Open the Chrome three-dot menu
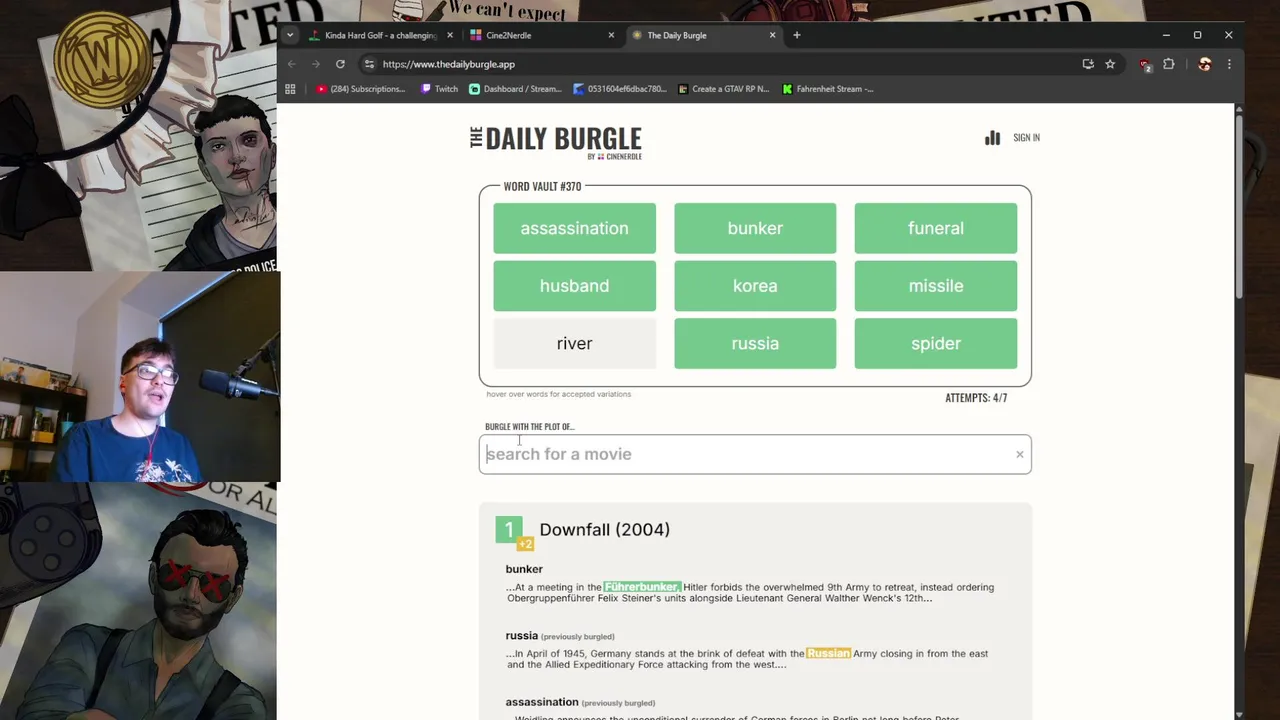Image resolution: width=1280 pixels, height=720 pixels. 1229,64
